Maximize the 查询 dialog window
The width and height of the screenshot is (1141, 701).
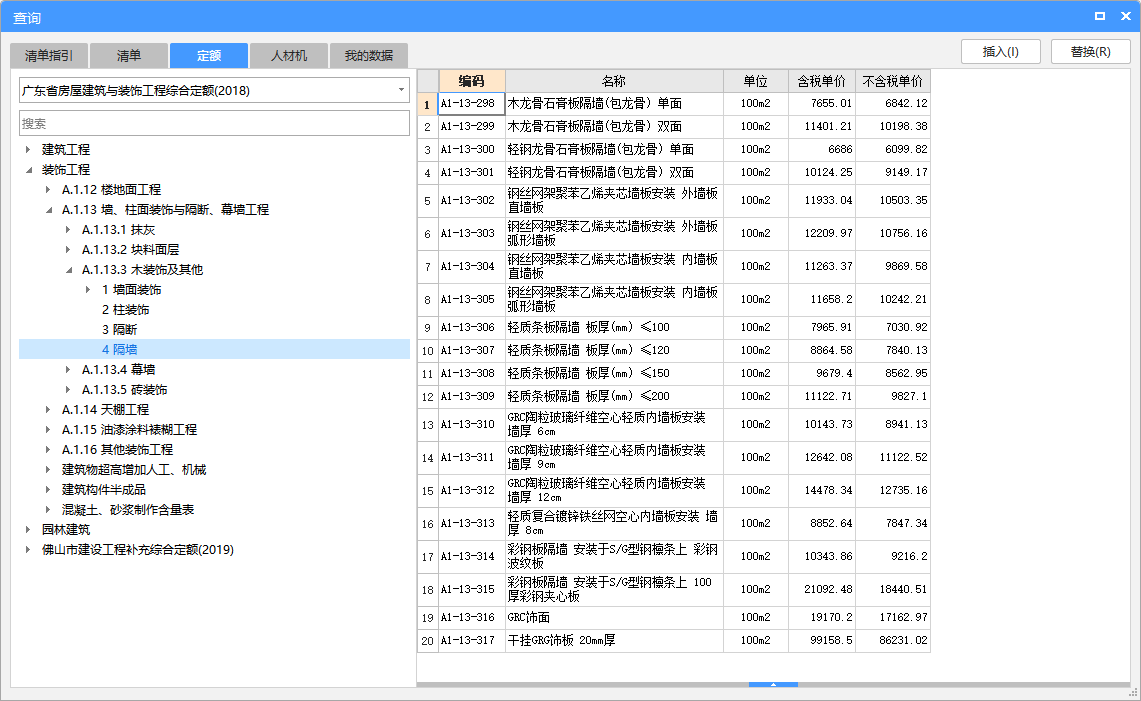pyautogui.click(x=1100, y=16)
